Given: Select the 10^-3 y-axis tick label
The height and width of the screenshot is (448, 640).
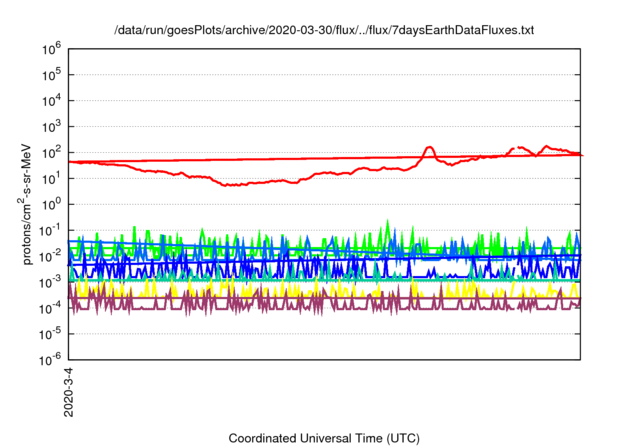Looking at the screenshot, I should point(50,282).
